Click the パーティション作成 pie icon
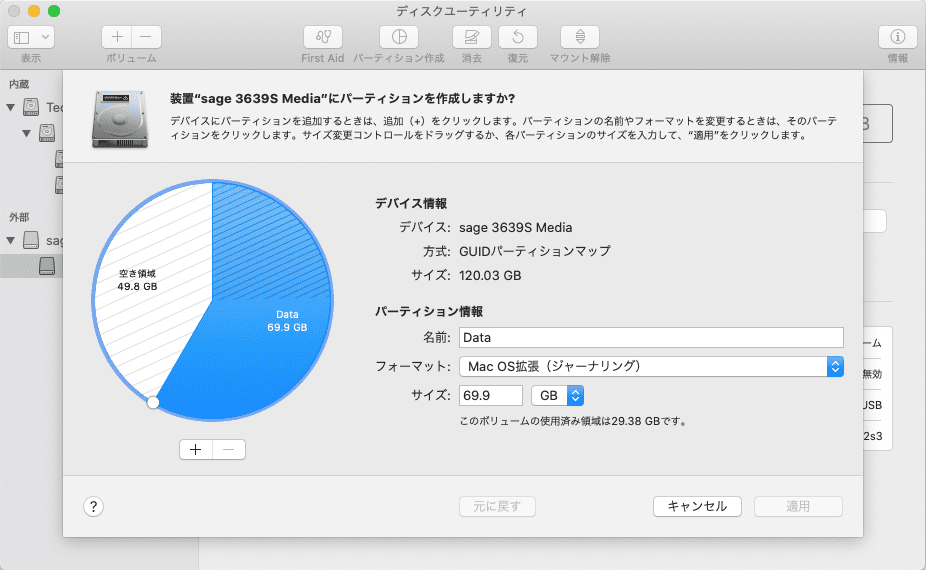926x570 pixels. tap(399, 37)
